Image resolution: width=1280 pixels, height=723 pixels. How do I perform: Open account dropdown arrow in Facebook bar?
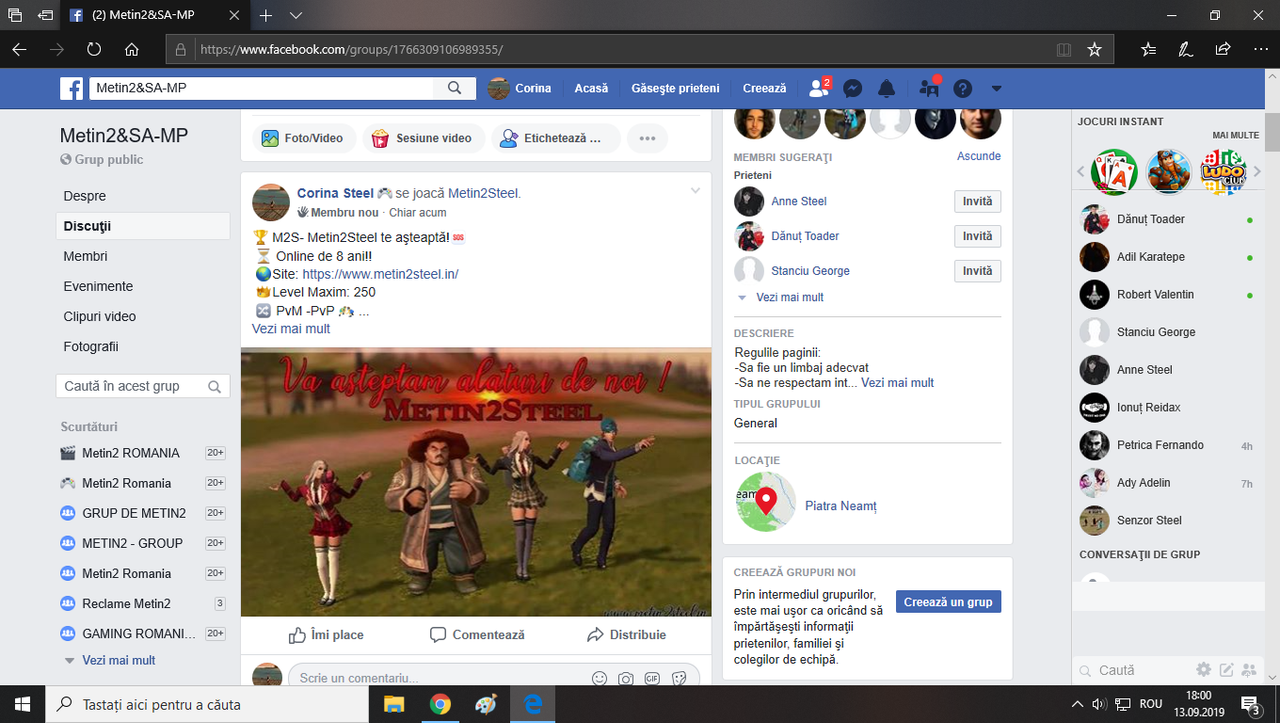996,88
